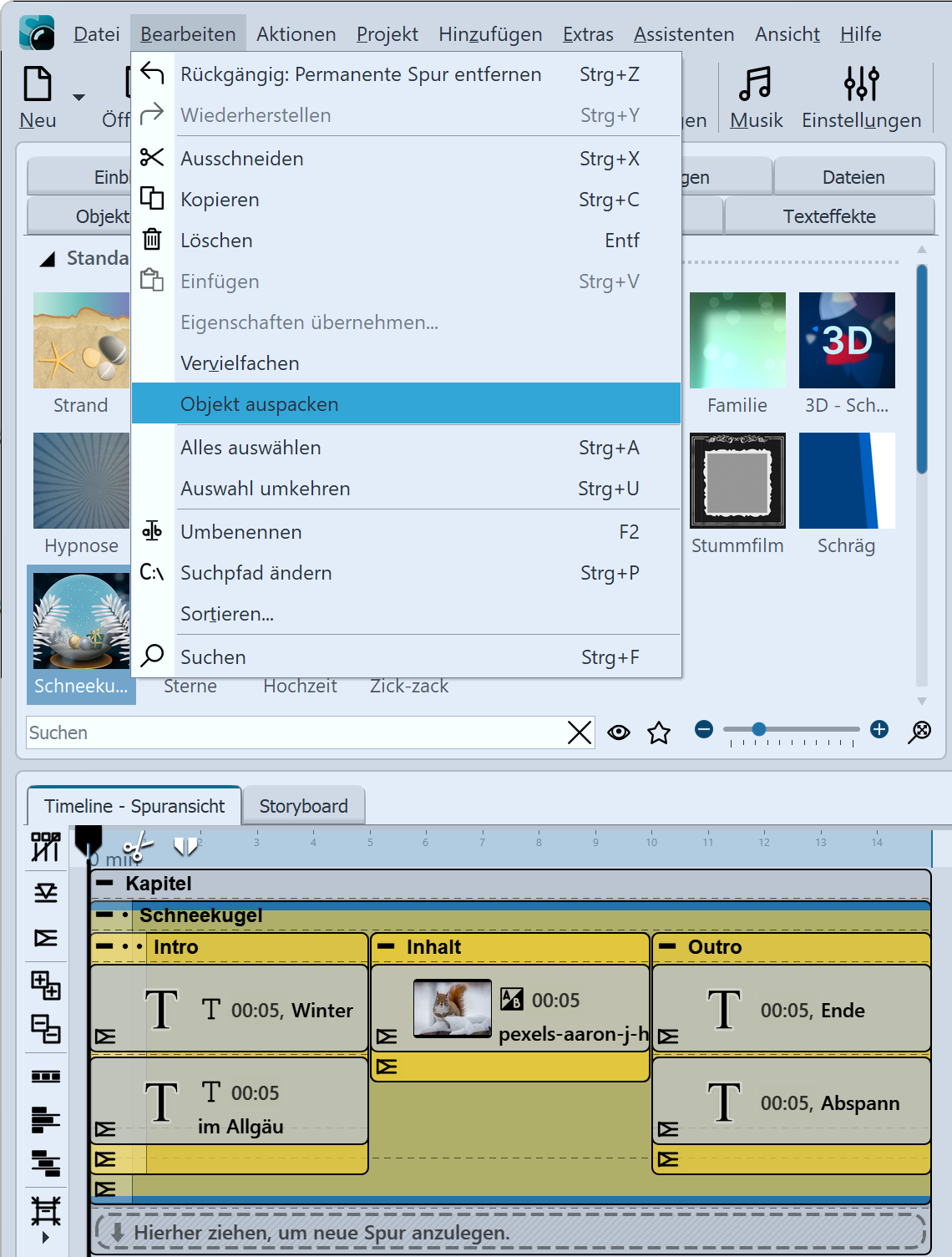The width and height of the screenshot is (952, 1257).
Task: Zoom in thumbnails with plus icon
Action: 879,729
